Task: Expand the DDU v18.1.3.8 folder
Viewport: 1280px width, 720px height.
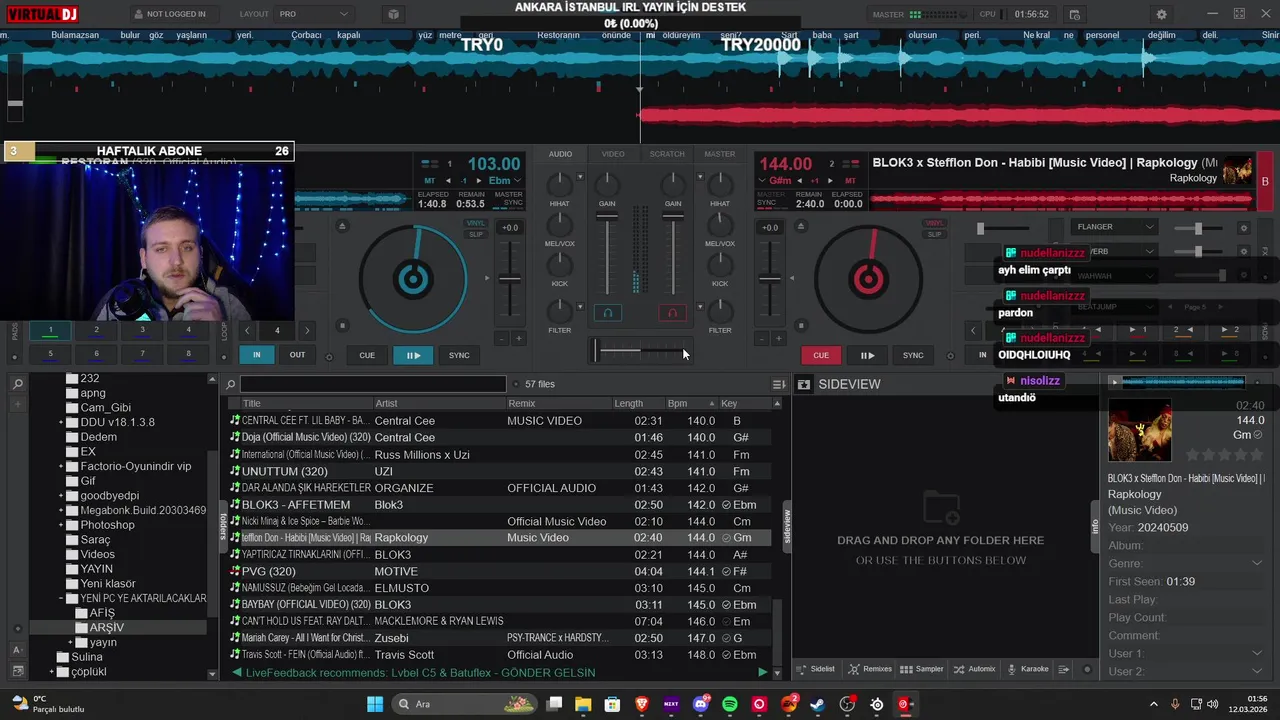Action: click(x=61, y=422)
